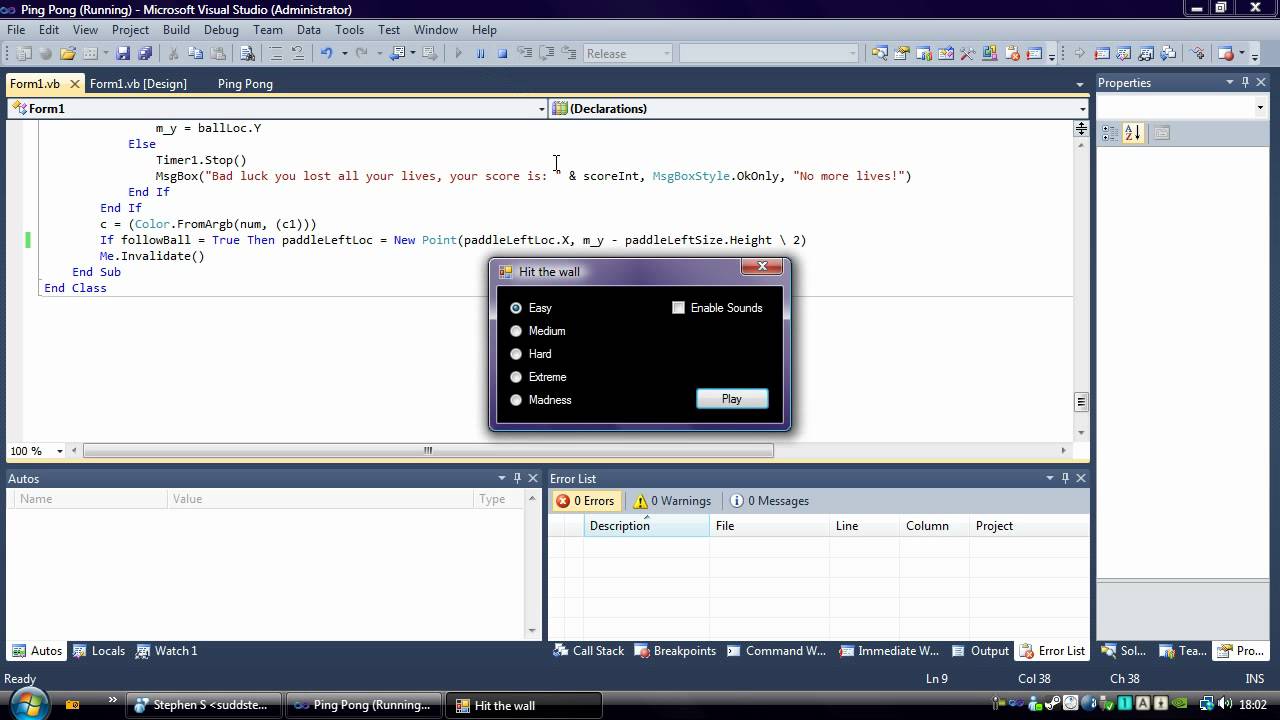
Task: Sort Error List by File column
Action: coord(770,526)
